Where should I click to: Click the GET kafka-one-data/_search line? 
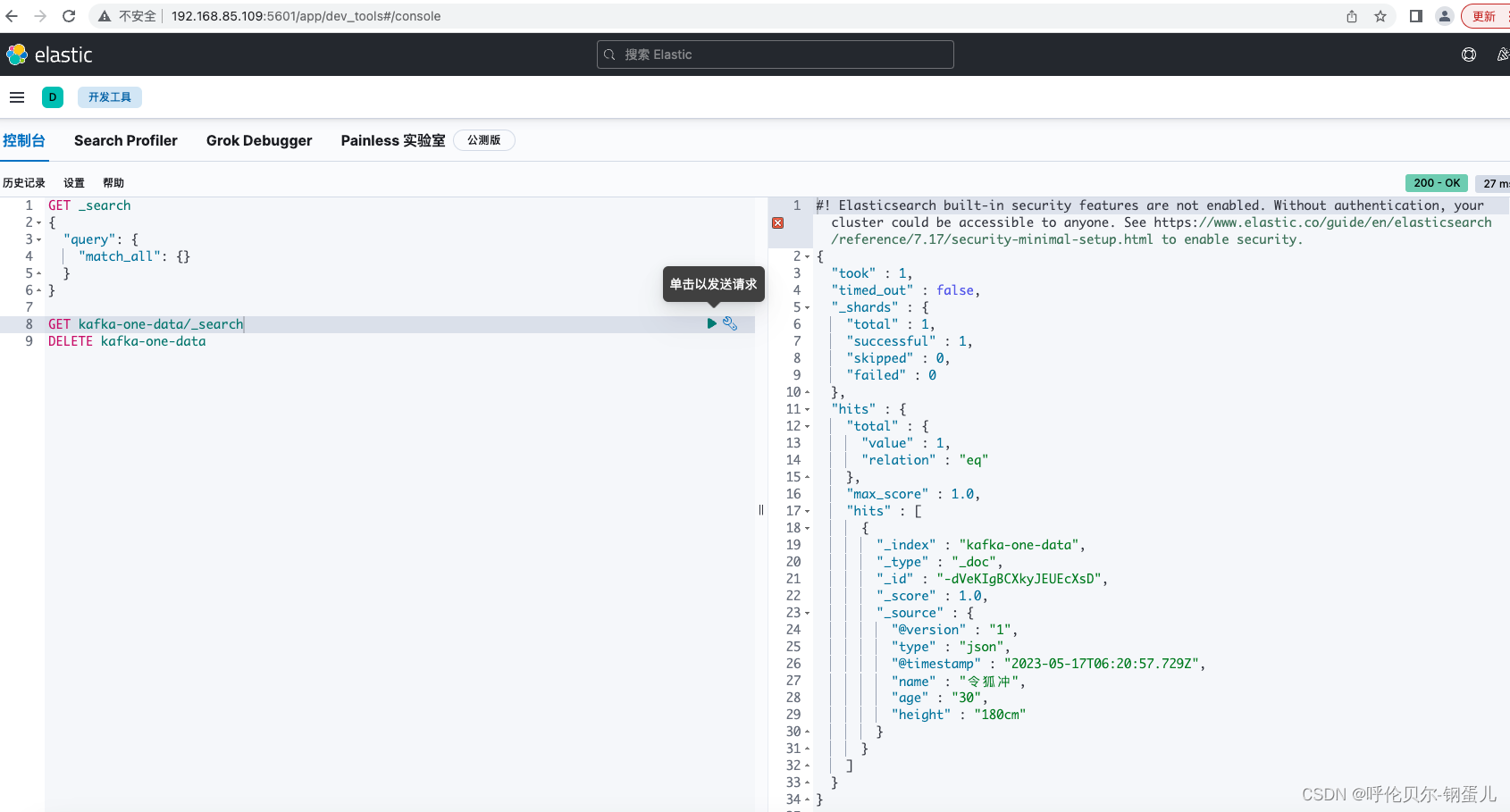[146, 324]
